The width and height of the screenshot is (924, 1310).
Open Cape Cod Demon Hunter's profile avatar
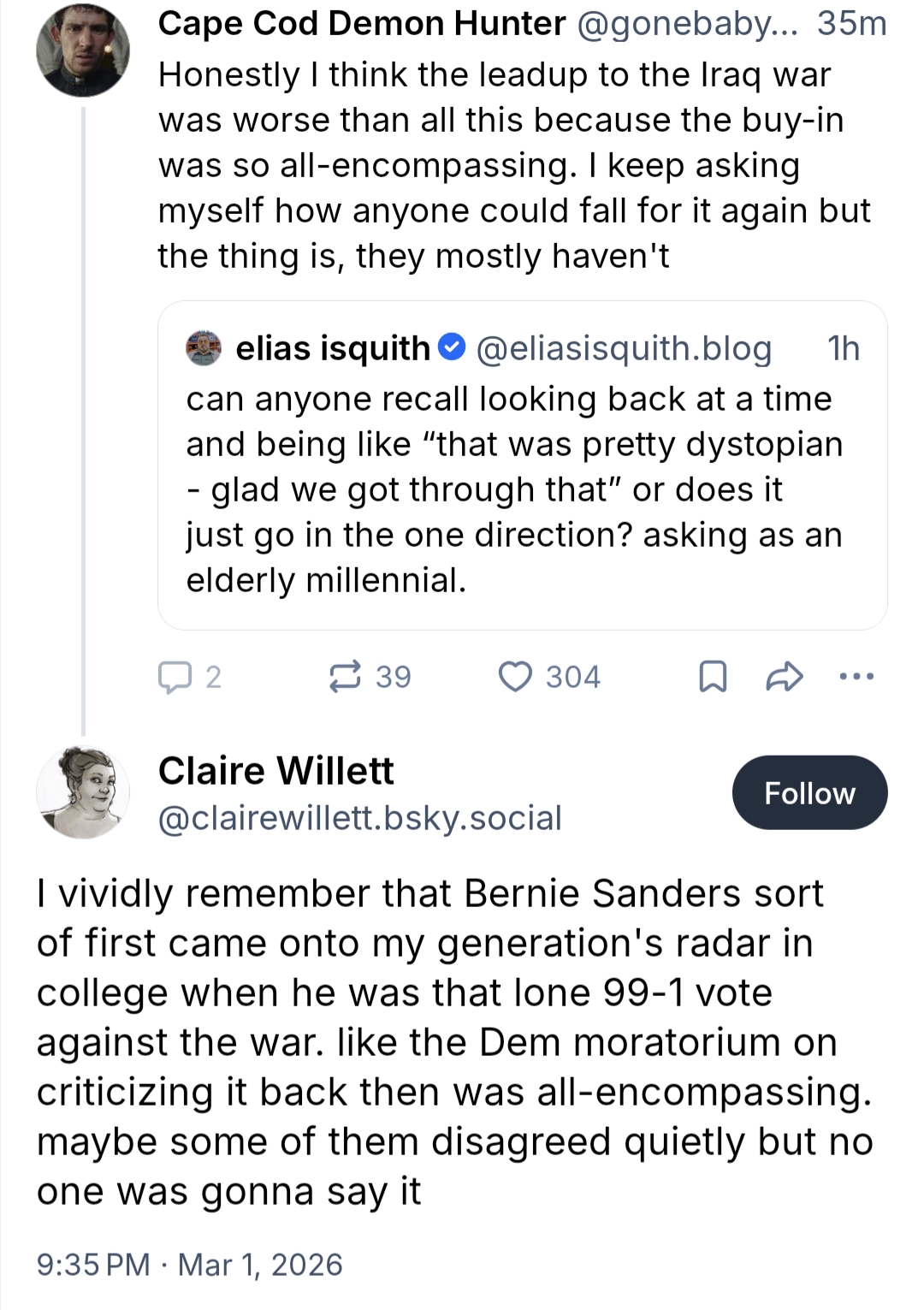point(83,50)
